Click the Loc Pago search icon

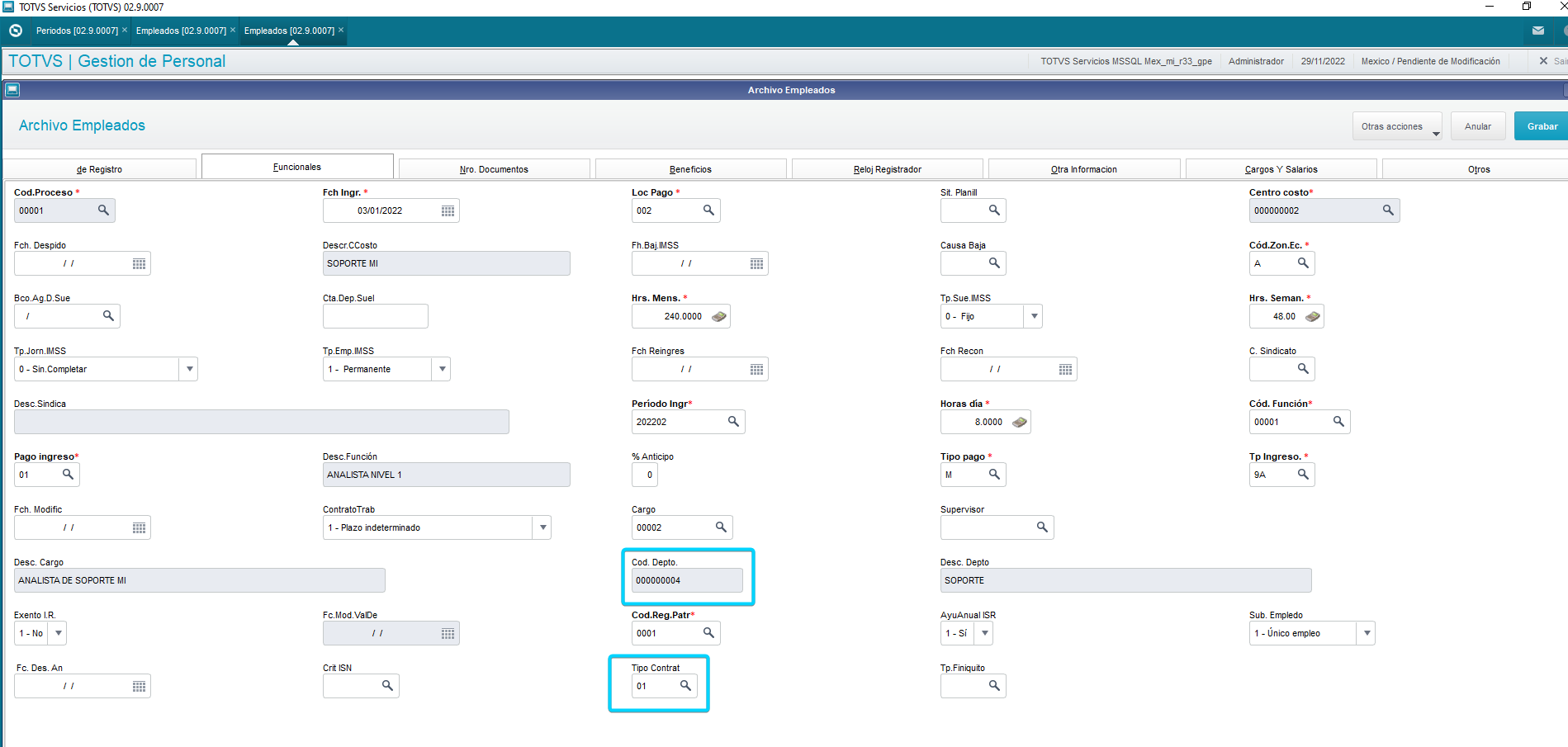point(708,210)
